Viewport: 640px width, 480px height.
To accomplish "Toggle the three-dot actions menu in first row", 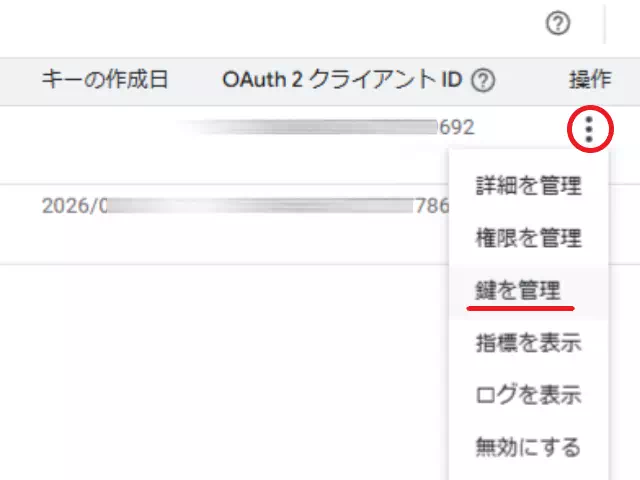I will click(589, 128).
